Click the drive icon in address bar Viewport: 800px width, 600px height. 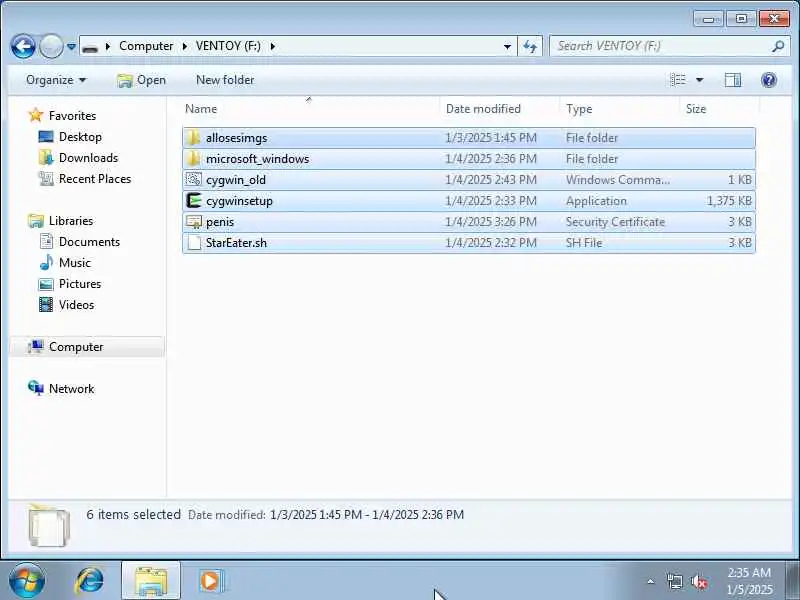(x=90, y=47)
